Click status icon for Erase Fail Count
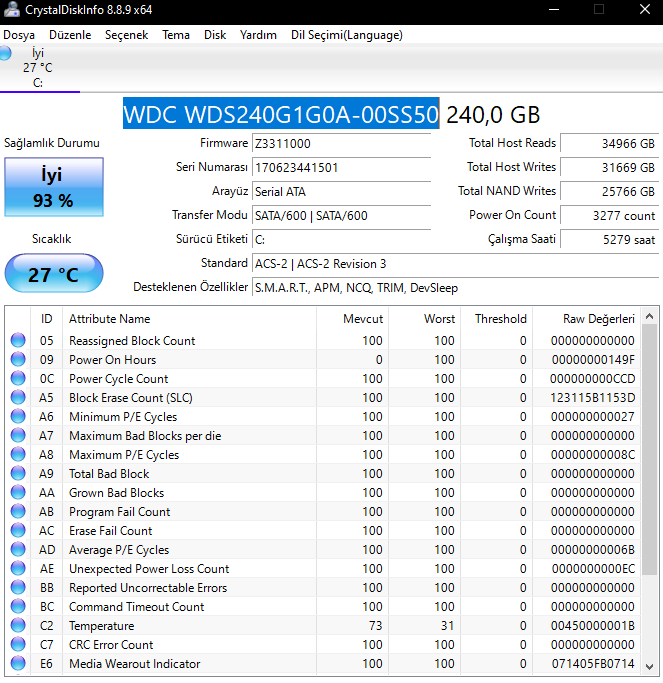 click(x=18, y=531)
